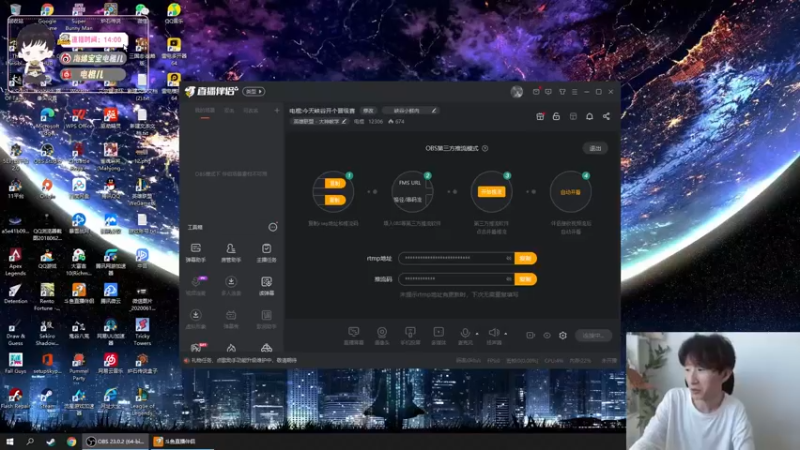Image resolution: width=800 pixels, height=450 pixels.
Task: Click the webcam preview thumbnail
Action: pyautogui.click(x=713, y=391)
